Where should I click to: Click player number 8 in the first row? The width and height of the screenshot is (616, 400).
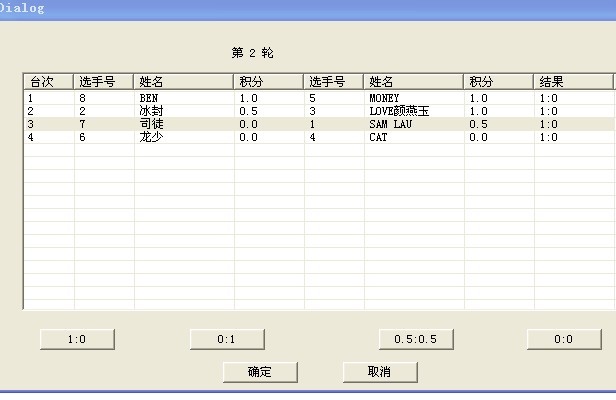coord(82,98)
